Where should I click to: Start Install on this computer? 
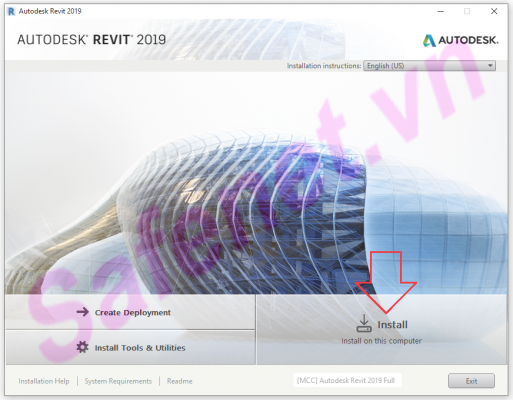click(x=382, y=329)
